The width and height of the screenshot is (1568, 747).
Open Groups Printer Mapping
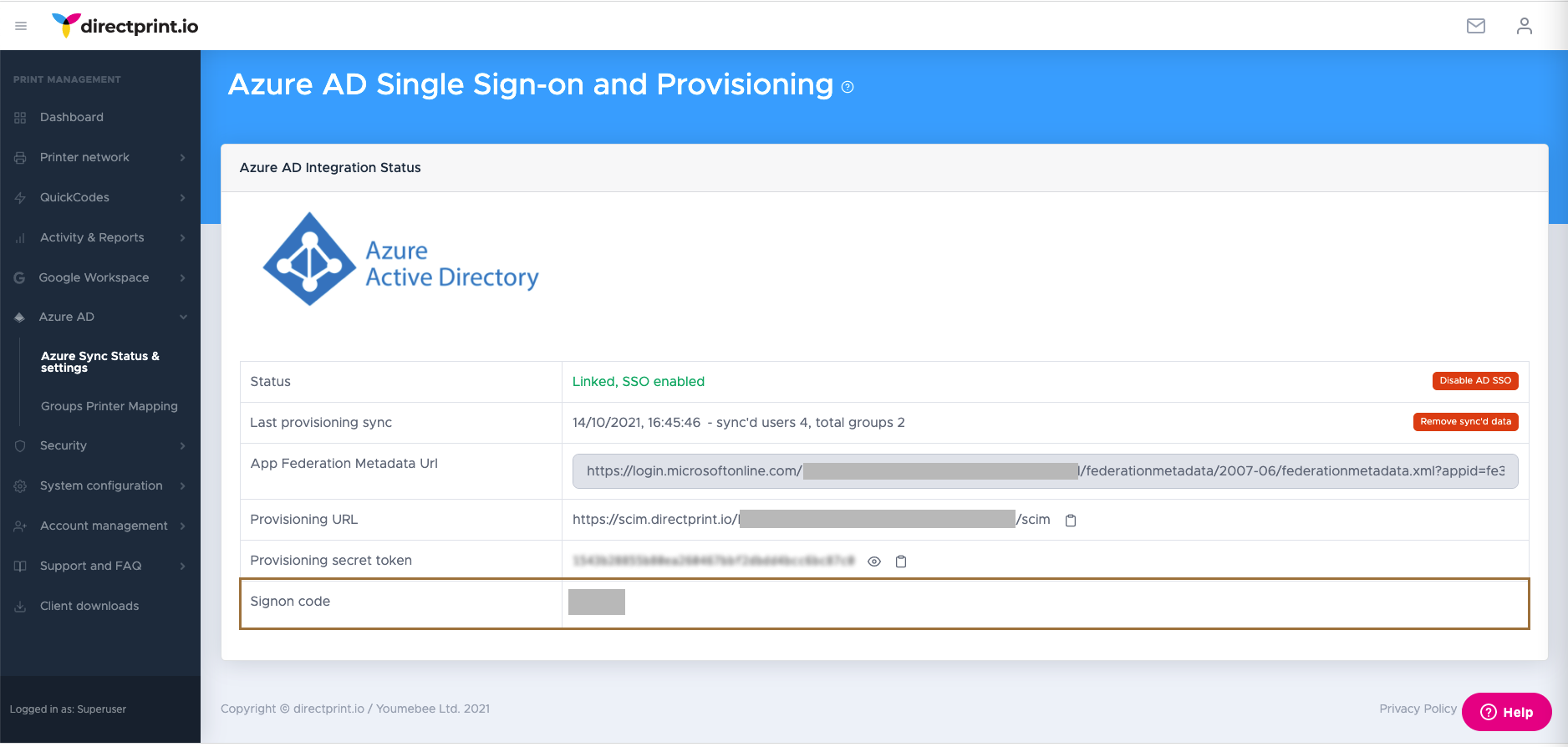click(109, 406)
